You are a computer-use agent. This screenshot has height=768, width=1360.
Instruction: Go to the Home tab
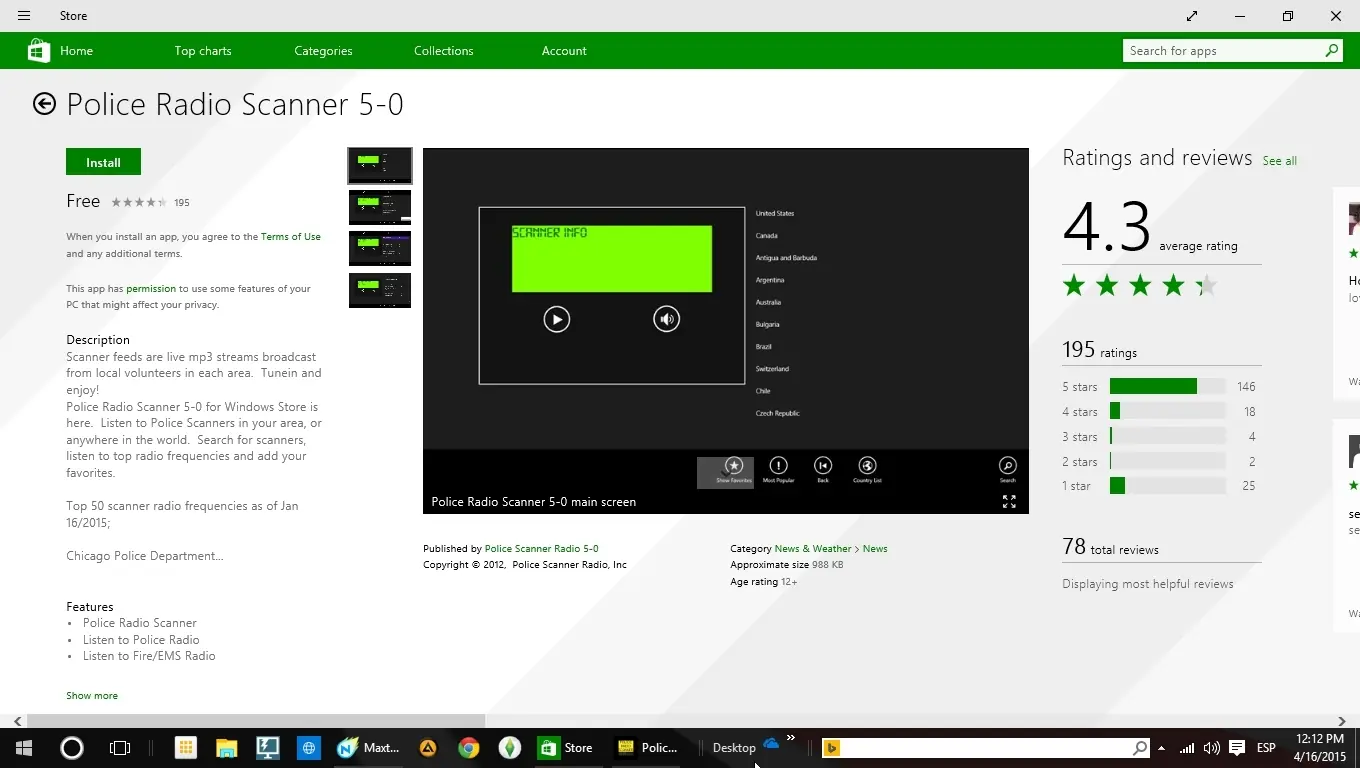point(76,51)
